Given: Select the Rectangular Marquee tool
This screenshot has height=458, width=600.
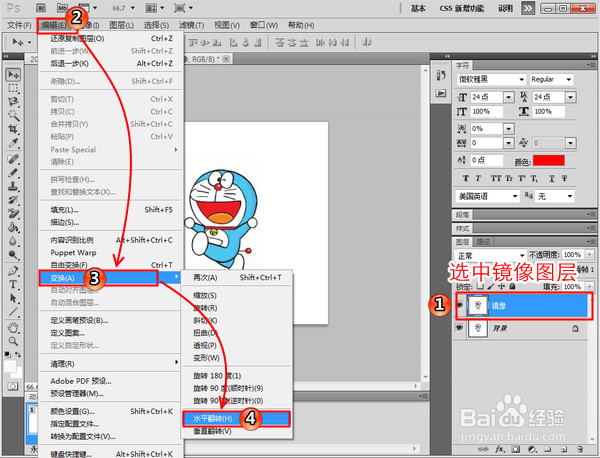Looking at the screenshot, I should click(13, 88).
